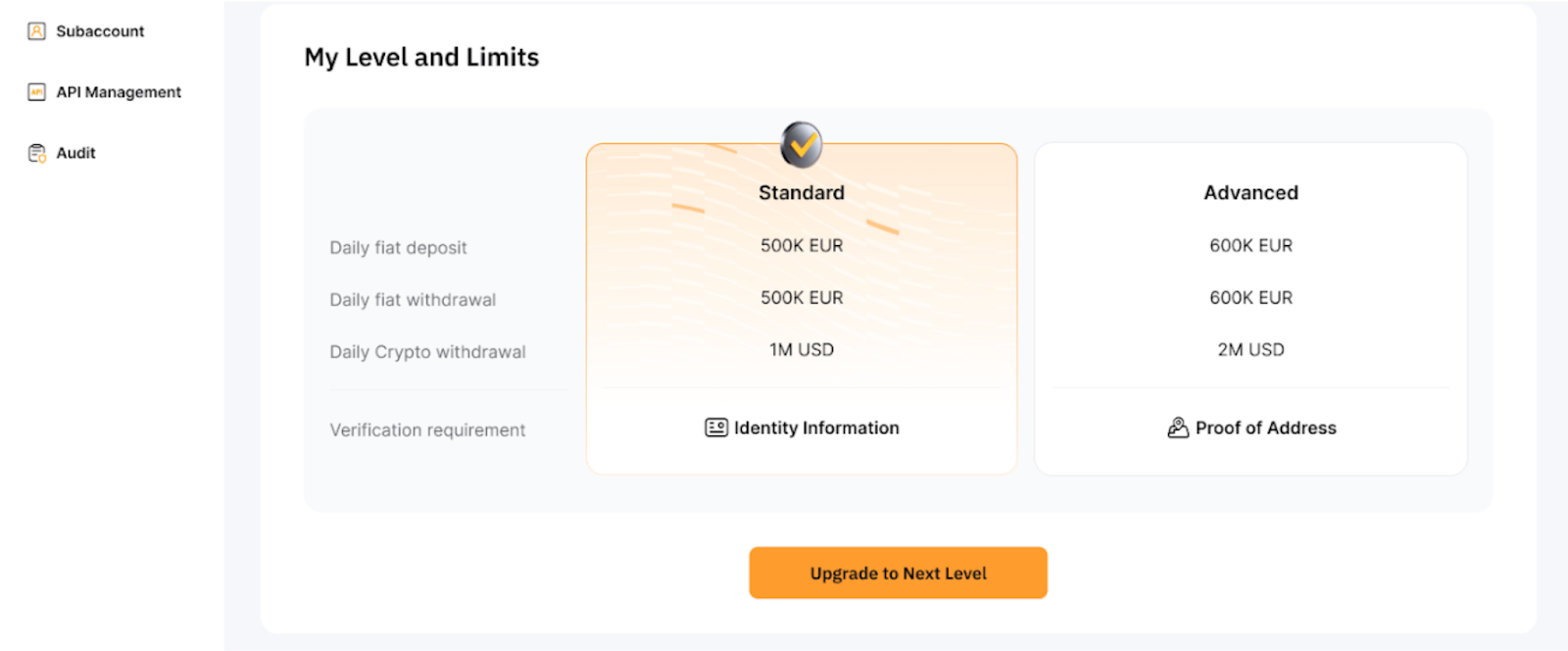The height and width of the screenshot is (651, 1568).
Task: Click the Identity Information card icon
Action: click(x=716, y=427)
